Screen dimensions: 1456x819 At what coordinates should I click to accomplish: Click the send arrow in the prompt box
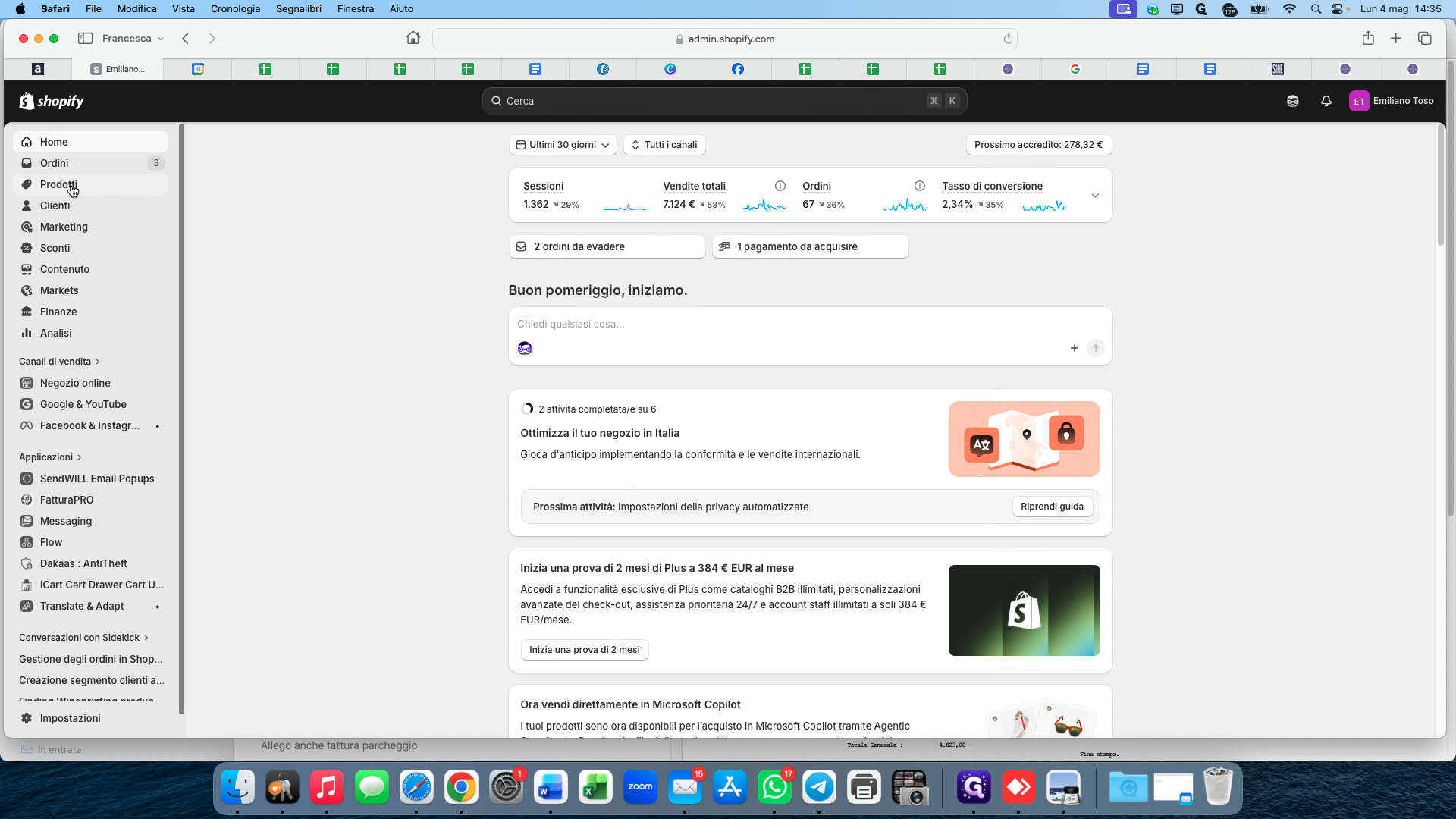[x=1096, y=348]
